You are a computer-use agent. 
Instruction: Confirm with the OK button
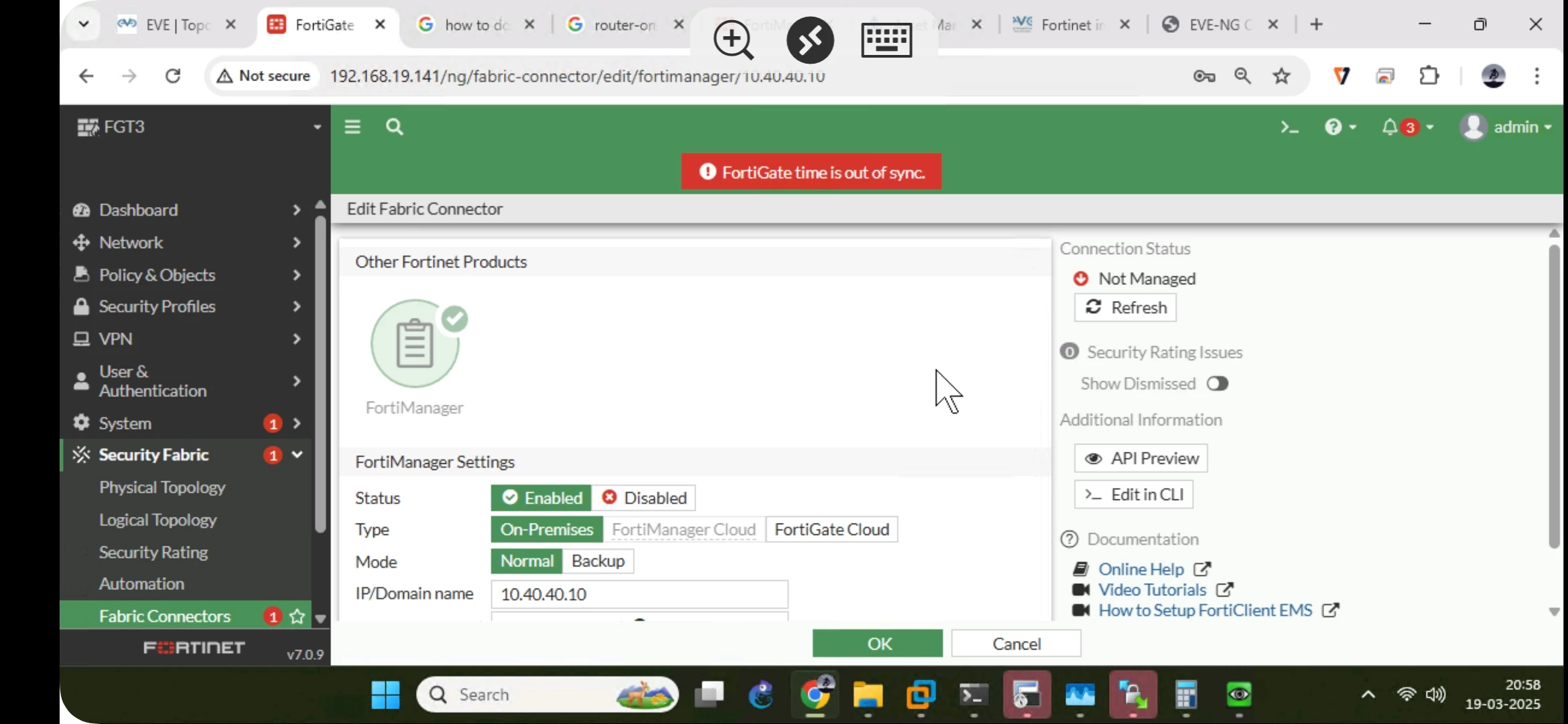[x=877, y=644]
